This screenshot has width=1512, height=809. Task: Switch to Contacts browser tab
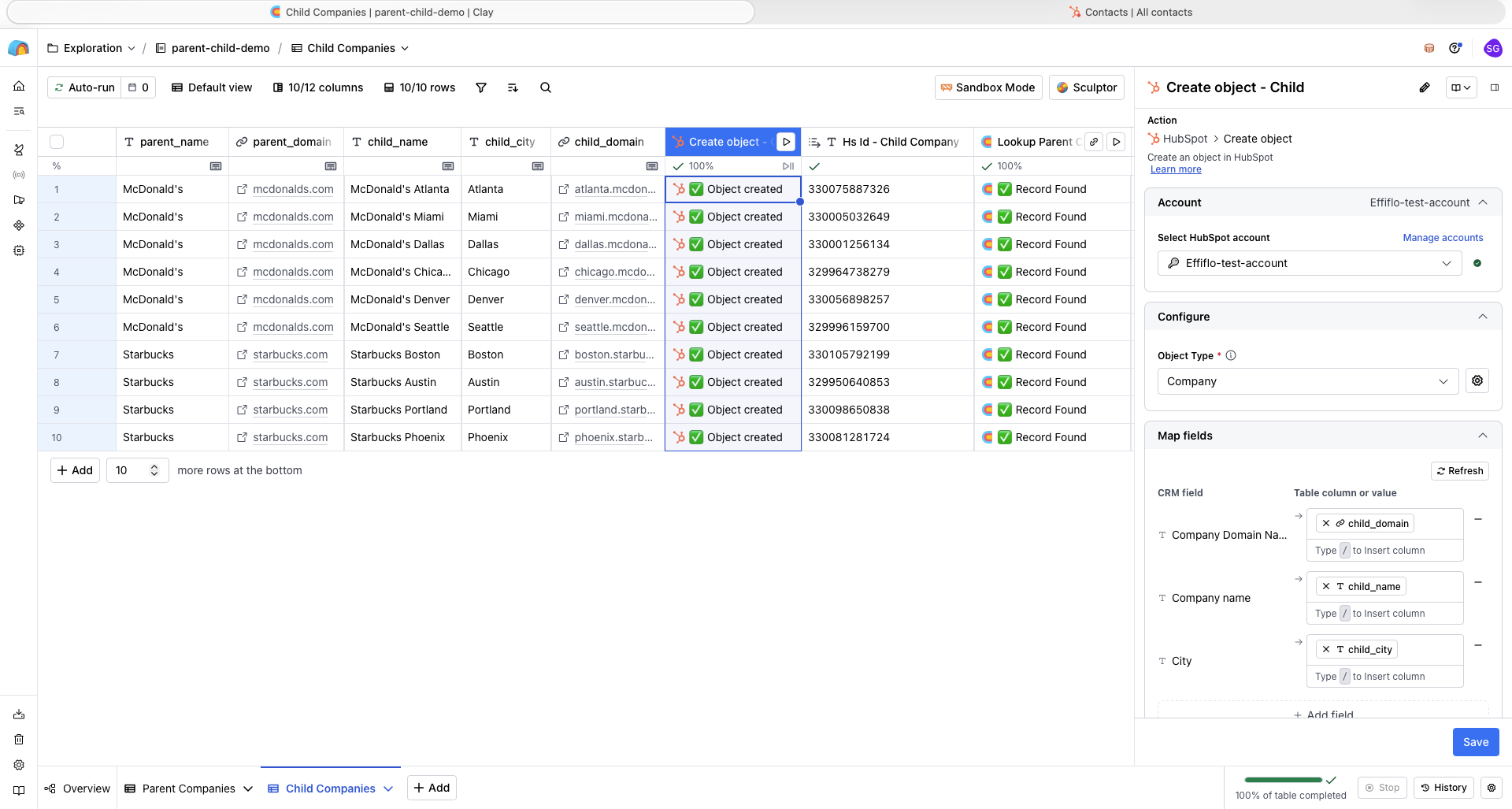point(1130,12)
